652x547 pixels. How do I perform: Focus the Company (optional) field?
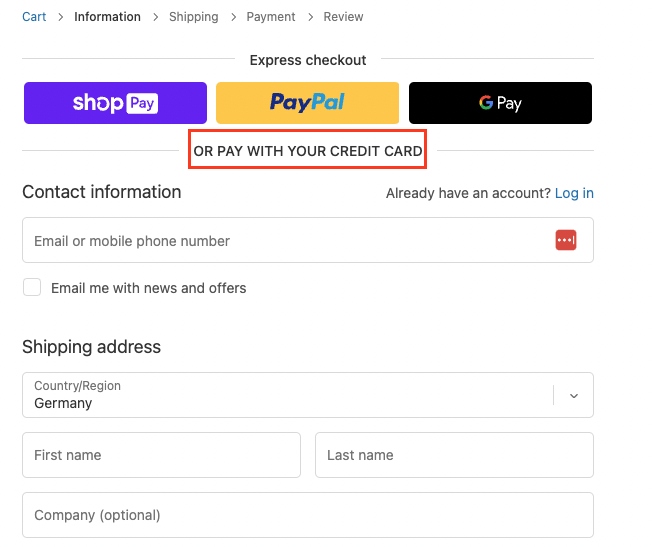click(307, 515)
